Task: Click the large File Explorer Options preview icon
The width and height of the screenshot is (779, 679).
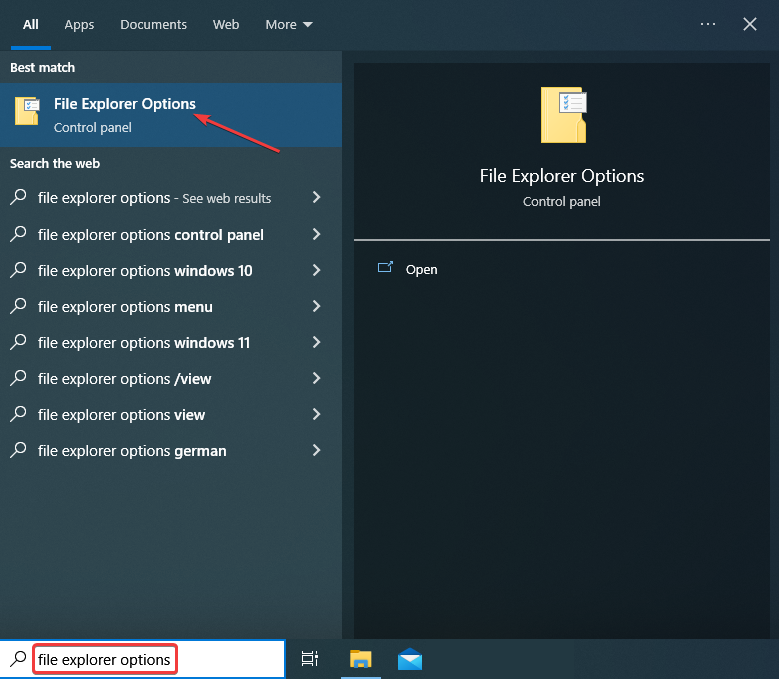Action: tap(562, 115)
